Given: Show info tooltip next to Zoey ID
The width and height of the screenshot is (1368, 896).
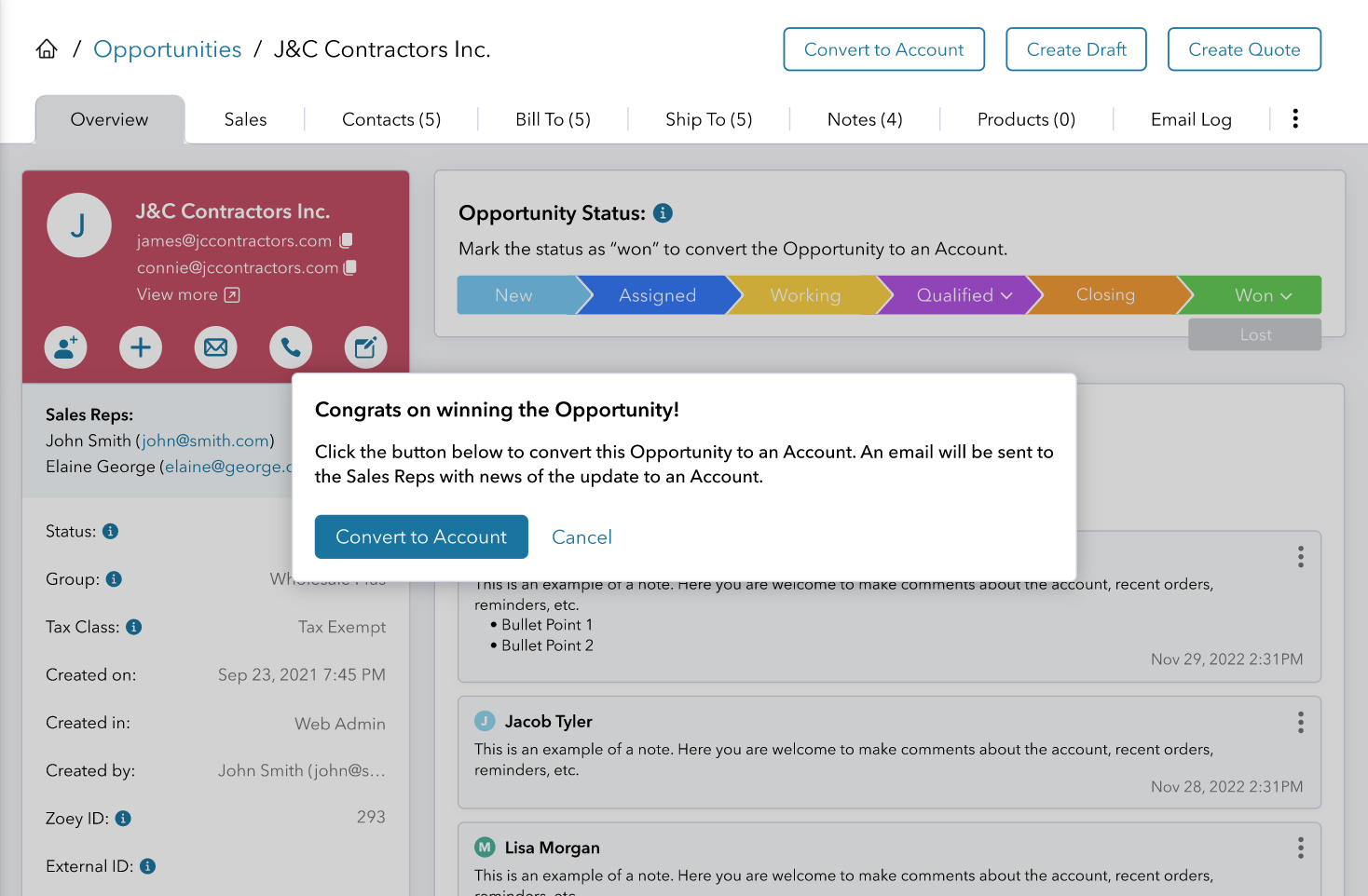Looking at the screenshot, I should [x=123, y=818].
